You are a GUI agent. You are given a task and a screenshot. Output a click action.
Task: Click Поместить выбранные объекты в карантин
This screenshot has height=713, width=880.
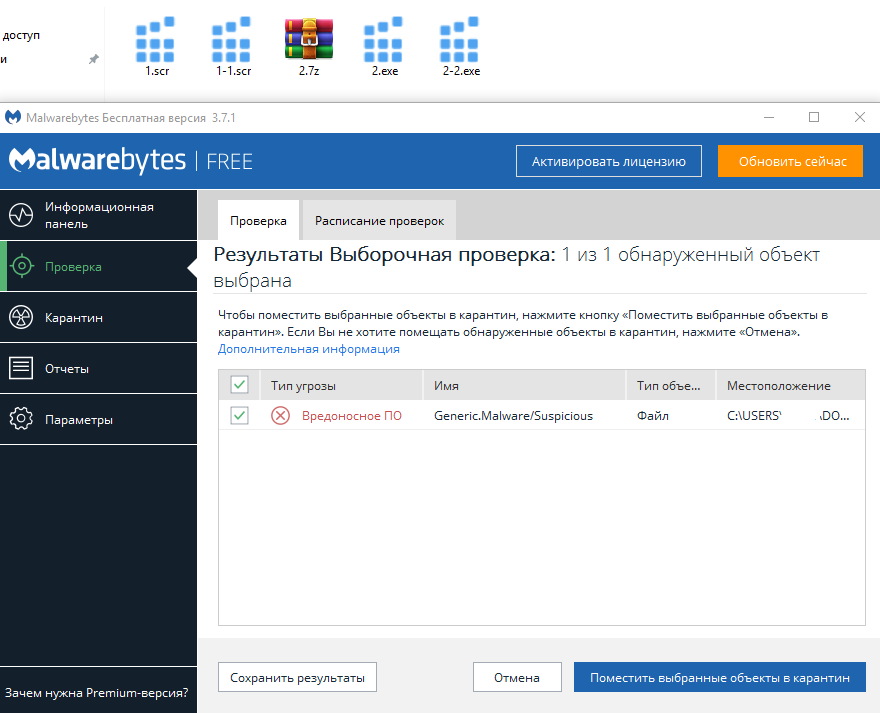point(719,677)
